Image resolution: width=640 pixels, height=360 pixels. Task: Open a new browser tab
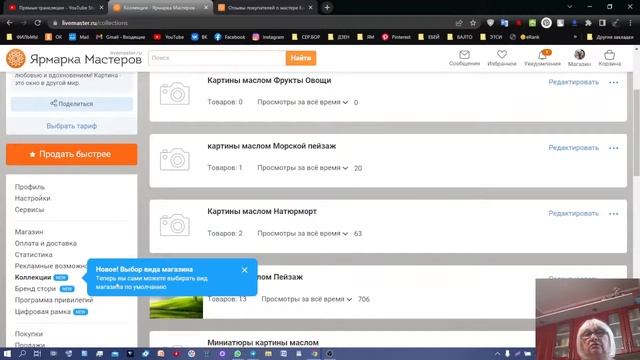[327, 7]
